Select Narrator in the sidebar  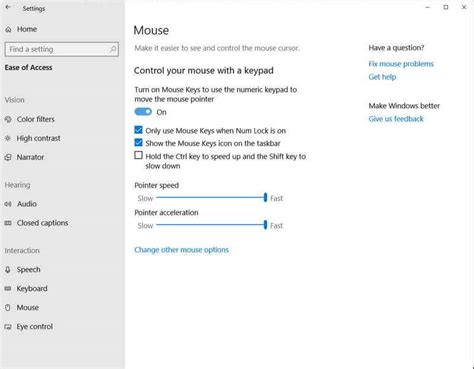30,157
